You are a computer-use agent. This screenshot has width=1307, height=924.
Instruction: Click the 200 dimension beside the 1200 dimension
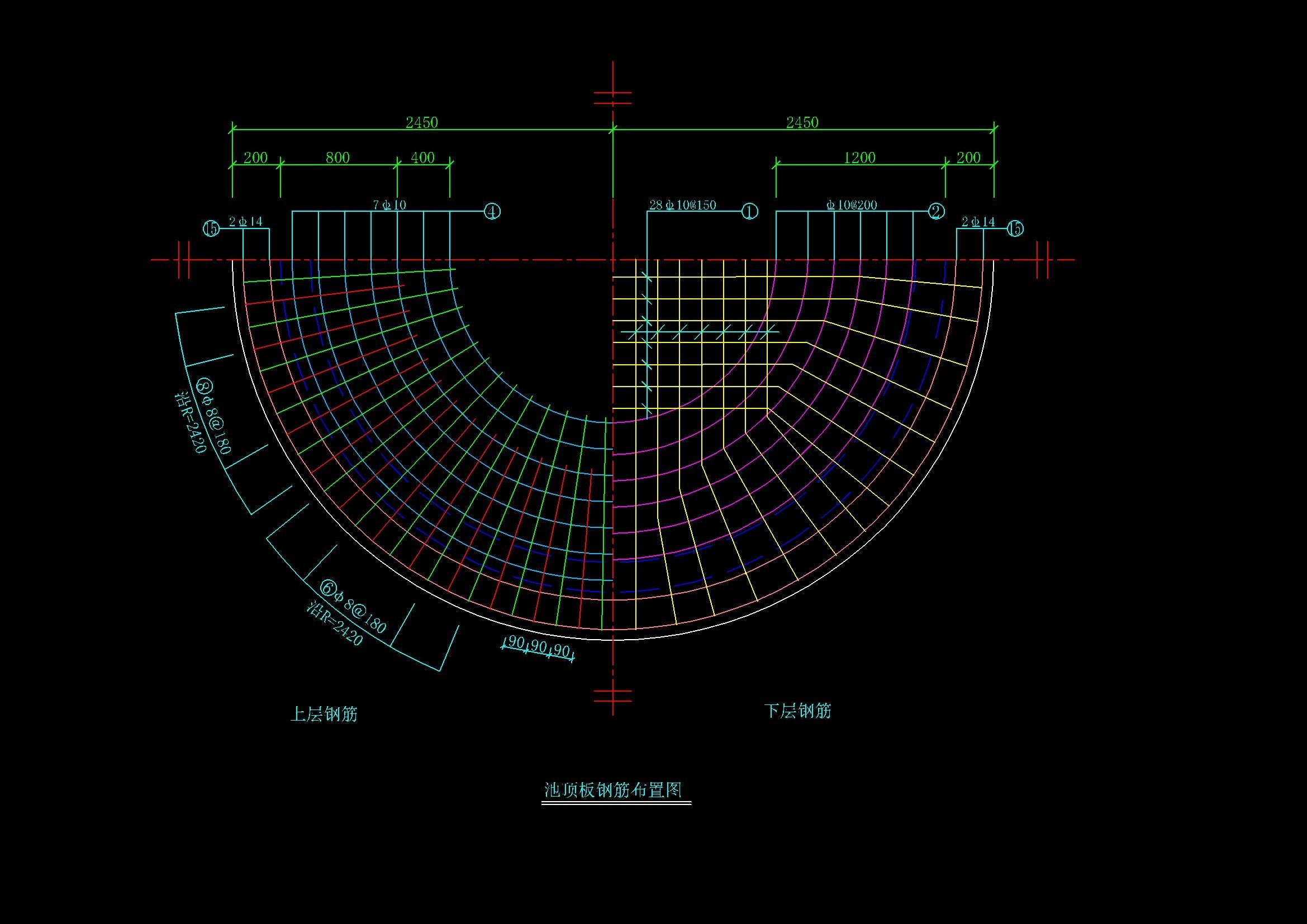point(968,158)
